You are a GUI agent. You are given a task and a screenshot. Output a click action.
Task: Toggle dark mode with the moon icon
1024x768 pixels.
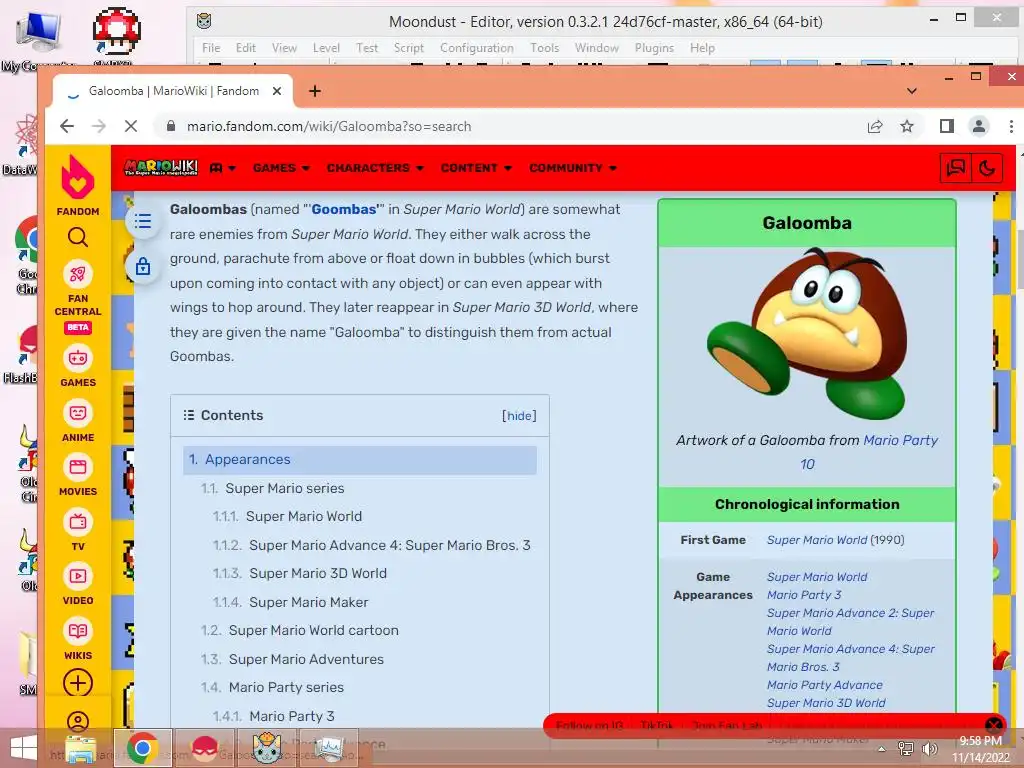point(987,168)
